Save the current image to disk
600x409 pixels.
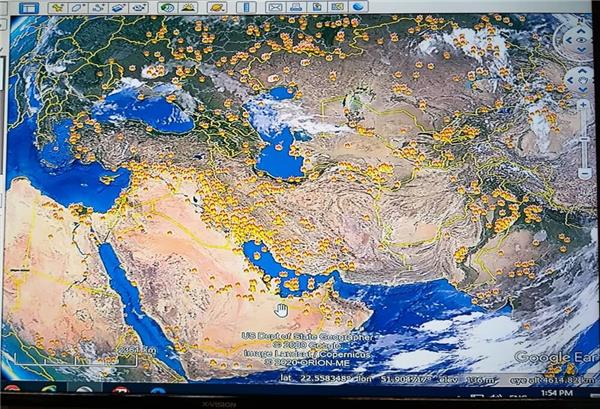[317, 7]
